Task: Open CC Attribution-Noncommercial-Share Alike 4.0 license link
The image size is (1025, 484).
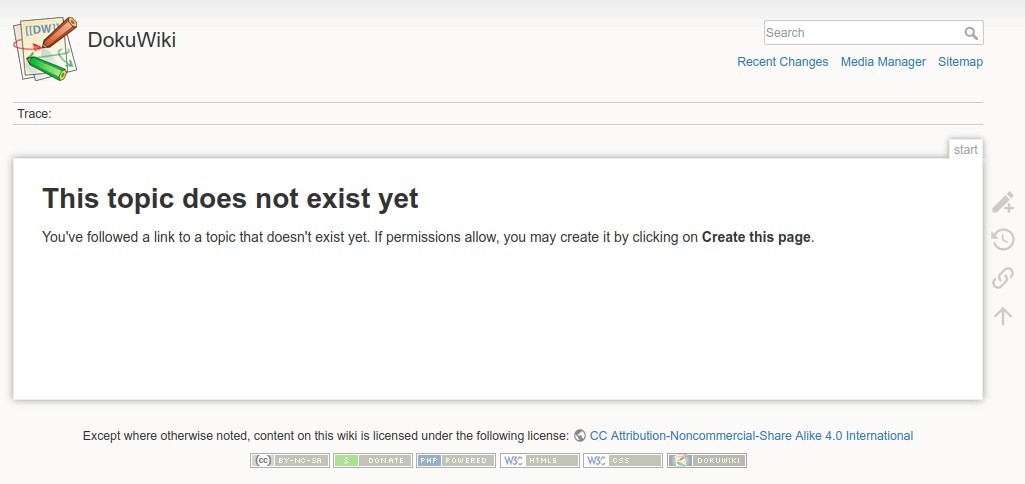Action: [x=751, y=436]
